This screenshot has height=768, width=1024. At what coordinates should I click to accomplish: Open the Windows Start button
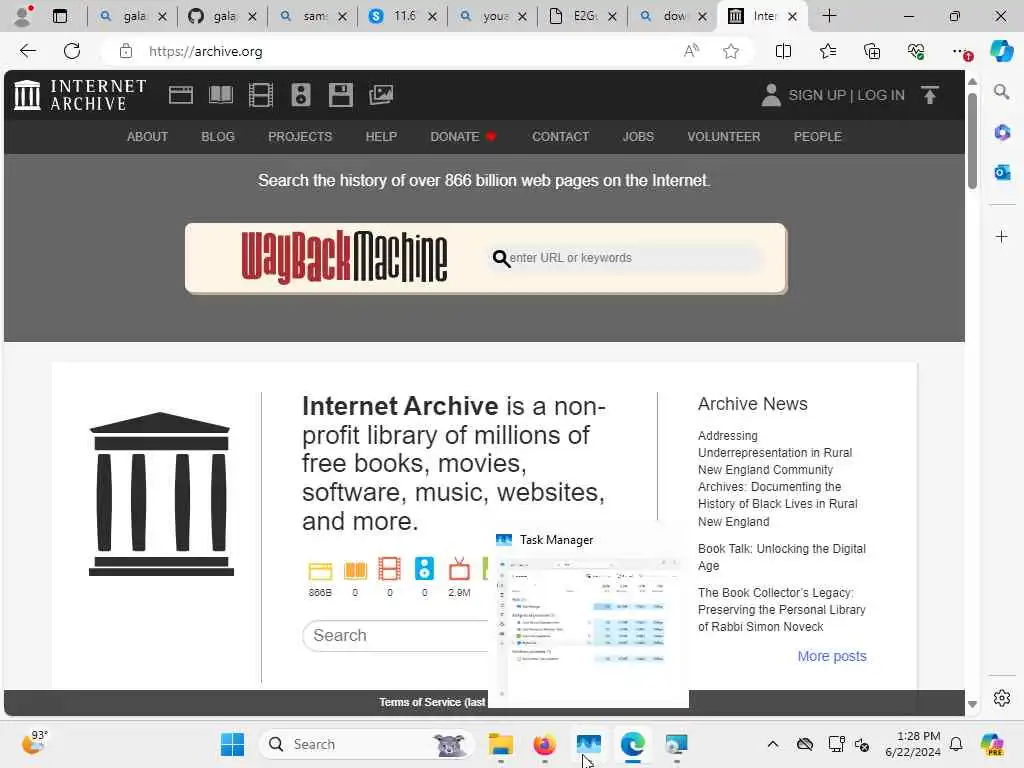(x=232, y=744)
